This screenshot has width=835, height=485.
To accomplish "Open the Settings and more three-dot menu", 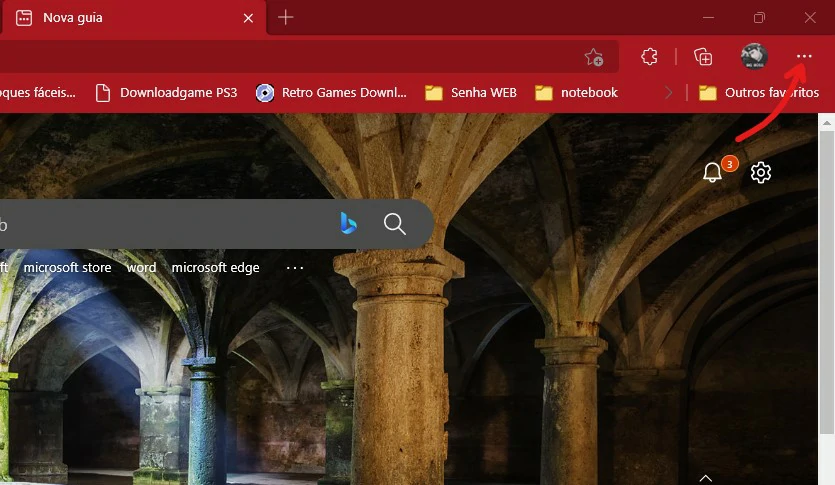I will 804,56.
